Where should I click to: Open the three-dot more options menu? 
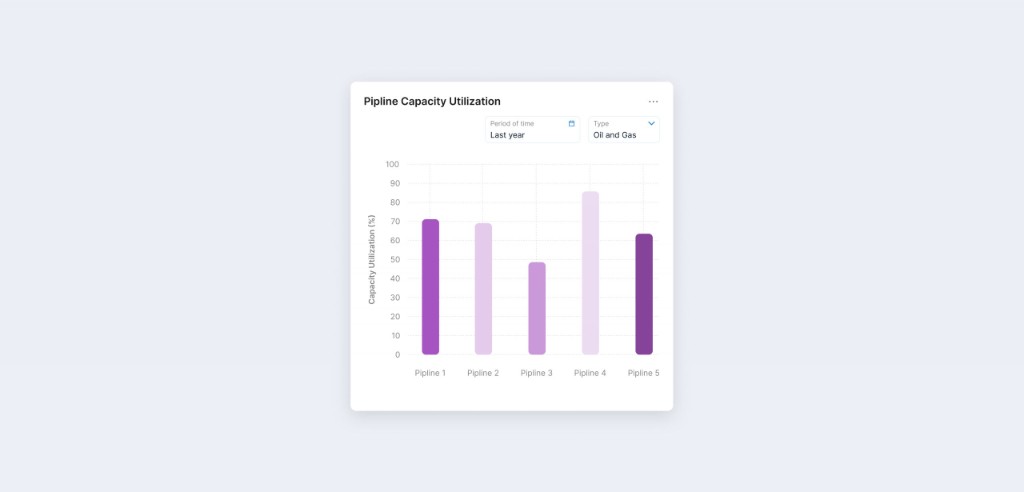[653, 101]
